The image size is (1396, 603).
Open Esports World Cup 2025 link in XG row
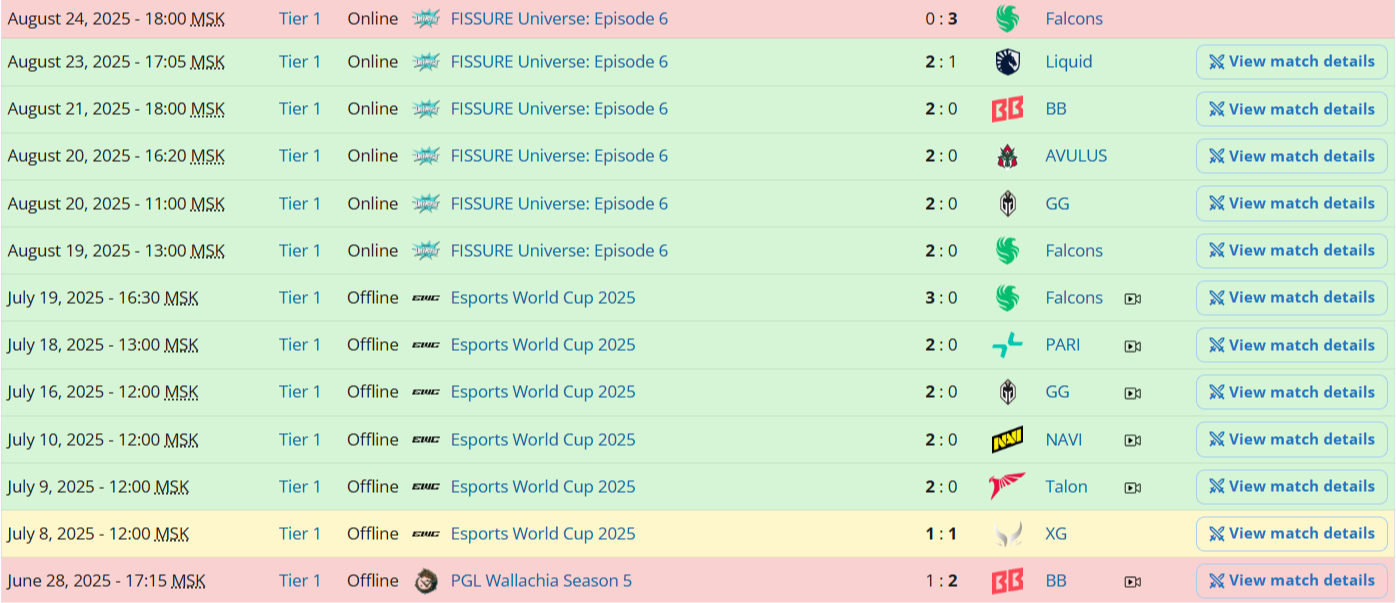pyautogui.click(x=543, y=534)
